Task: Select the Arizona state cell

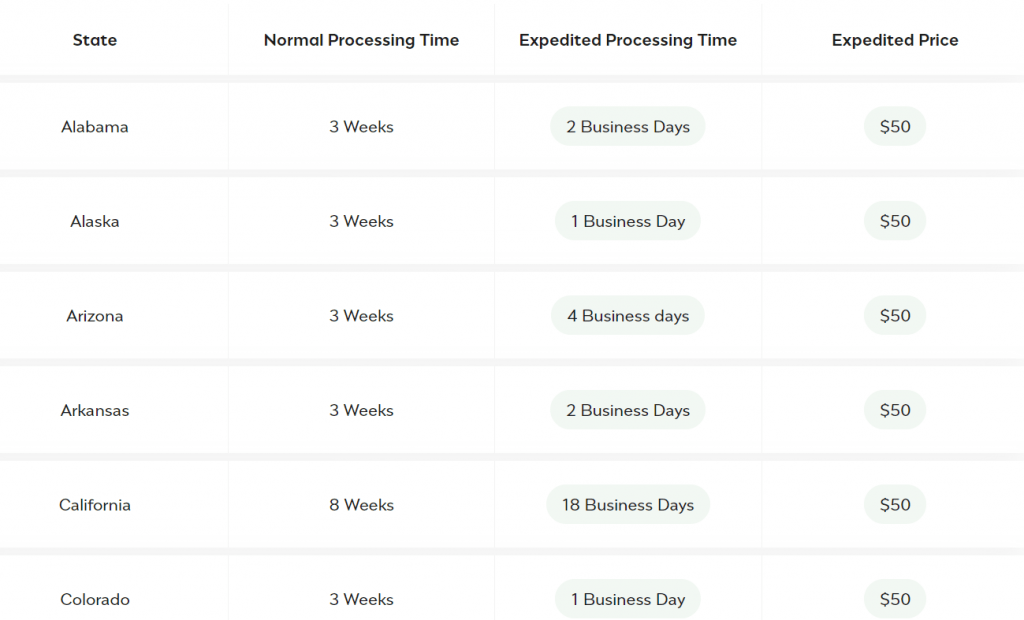Action: point(95,316)
